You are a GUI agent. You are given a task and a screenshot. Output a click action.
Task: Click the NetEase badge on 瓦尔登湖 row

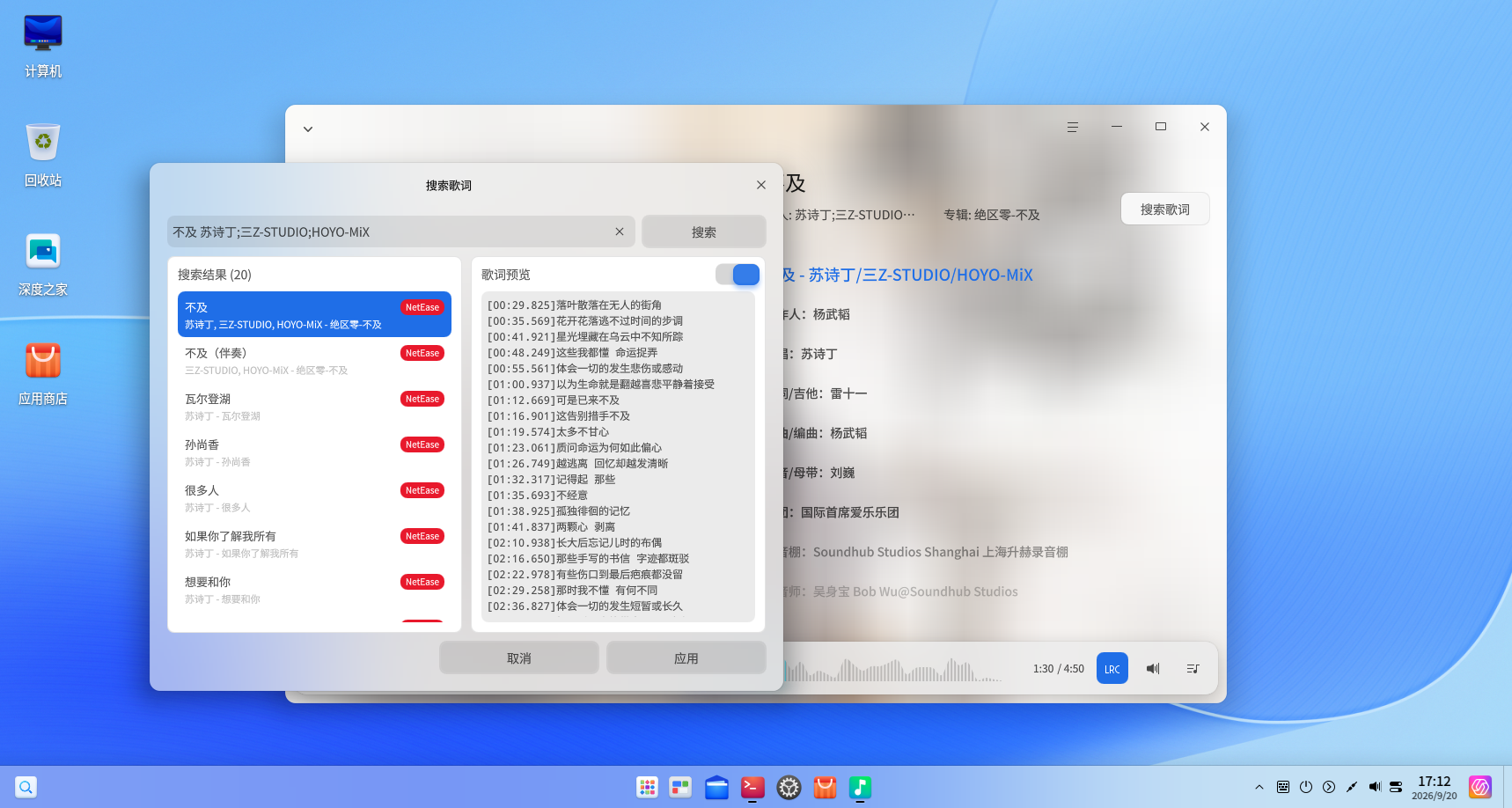tap(422, 399)
